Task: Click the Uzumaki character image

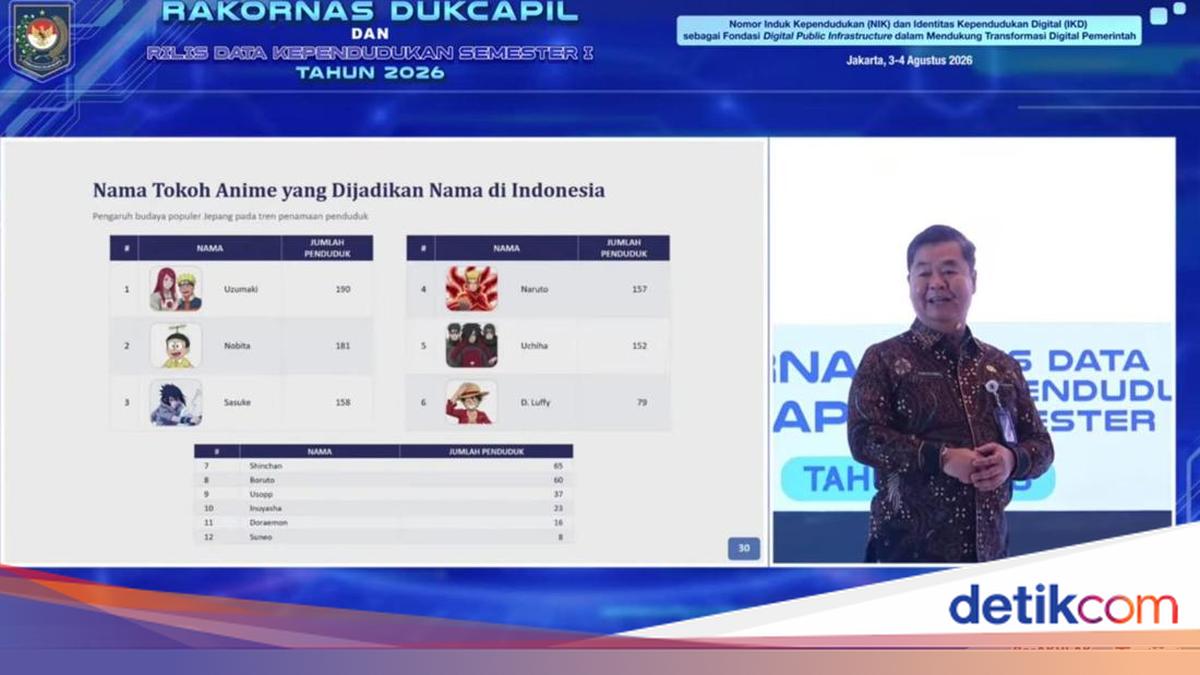Action: point(175,289)
